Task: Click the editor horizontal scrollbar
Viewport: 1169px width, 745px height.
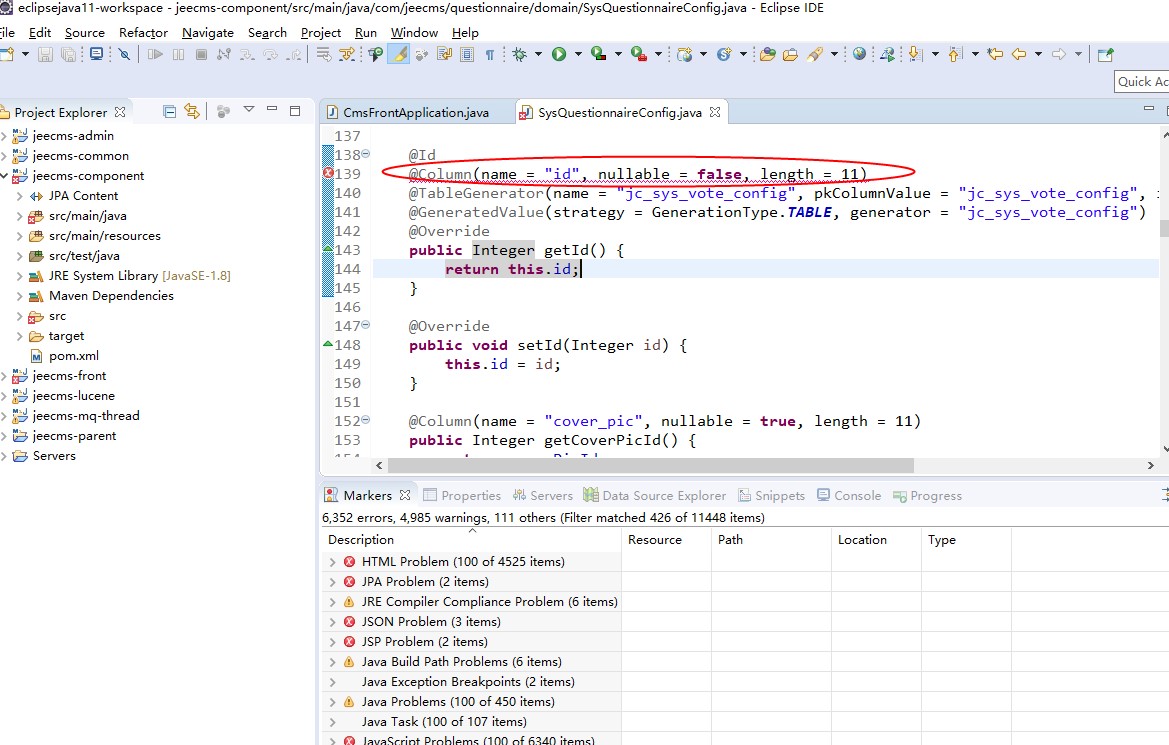Action: tap(650, 466)
